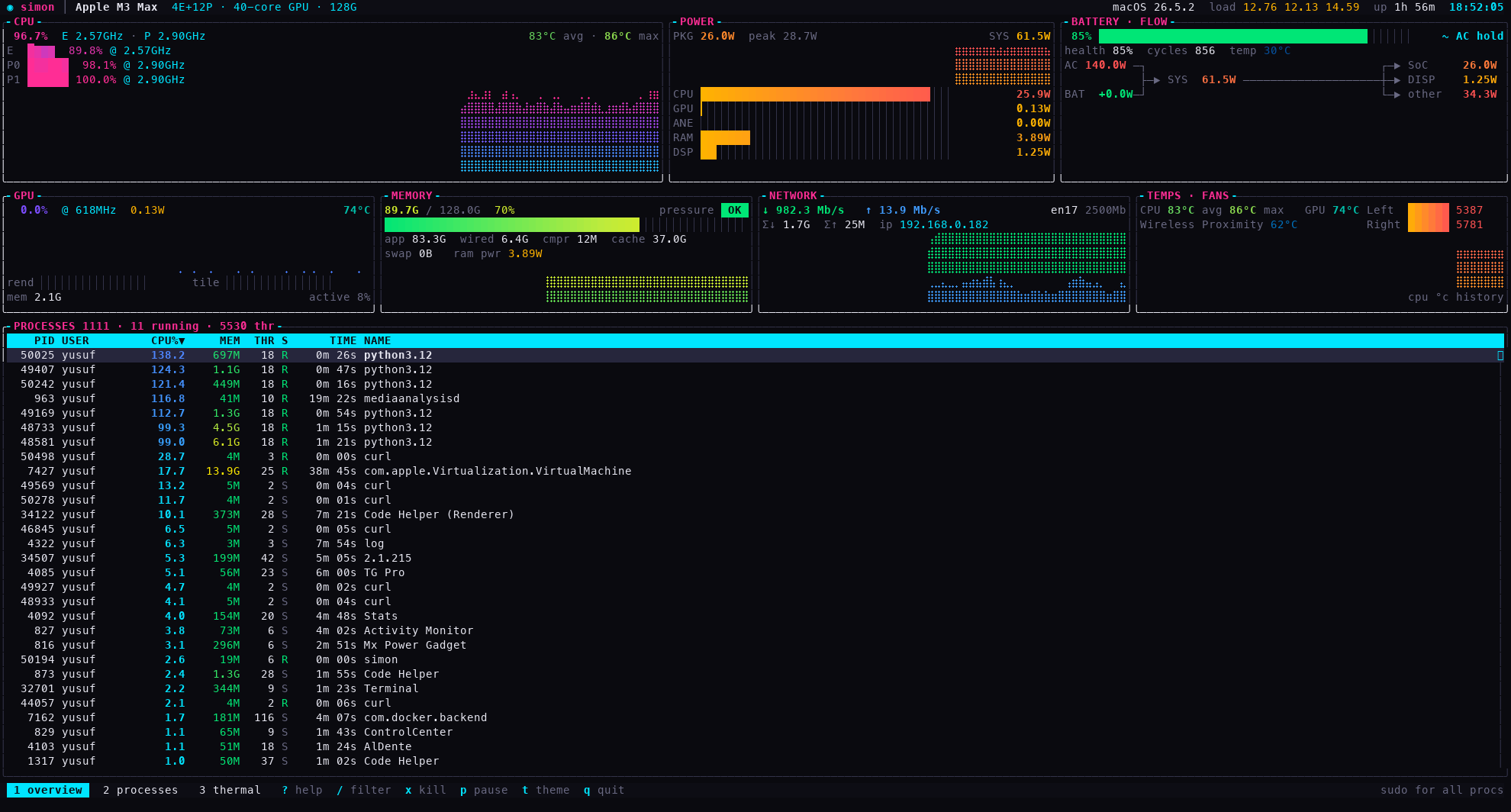Click the network download 982.3 Mb/s value
This screenshot has width=1511, height=812.
click(810, 210)
